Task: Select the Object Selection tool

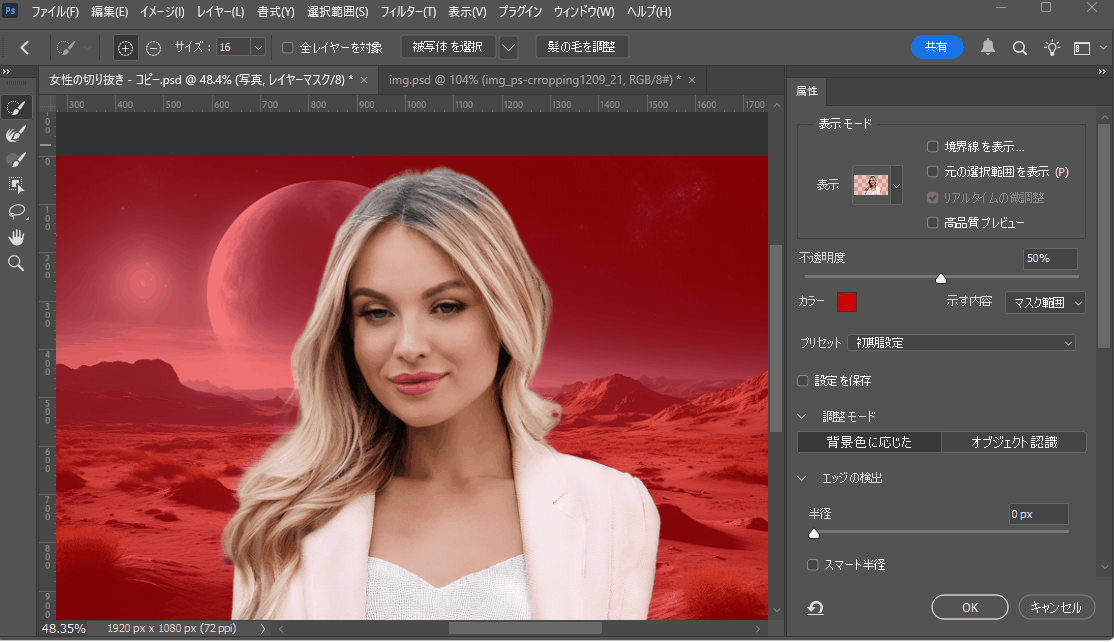Action: (16, 185)
